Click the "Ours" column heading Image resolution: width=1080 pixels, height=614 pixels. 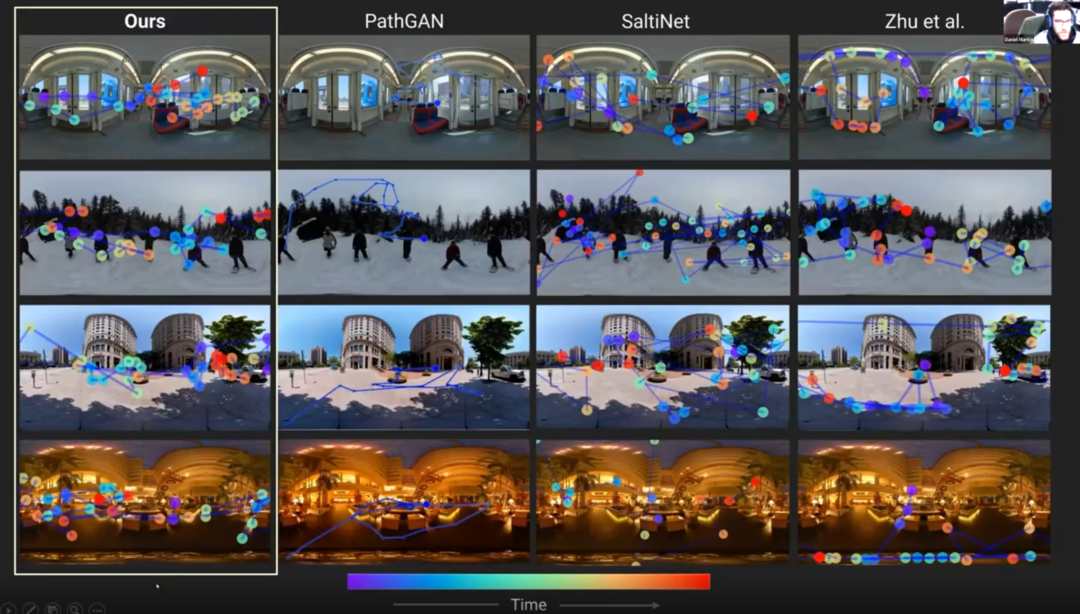pos(145,20)
